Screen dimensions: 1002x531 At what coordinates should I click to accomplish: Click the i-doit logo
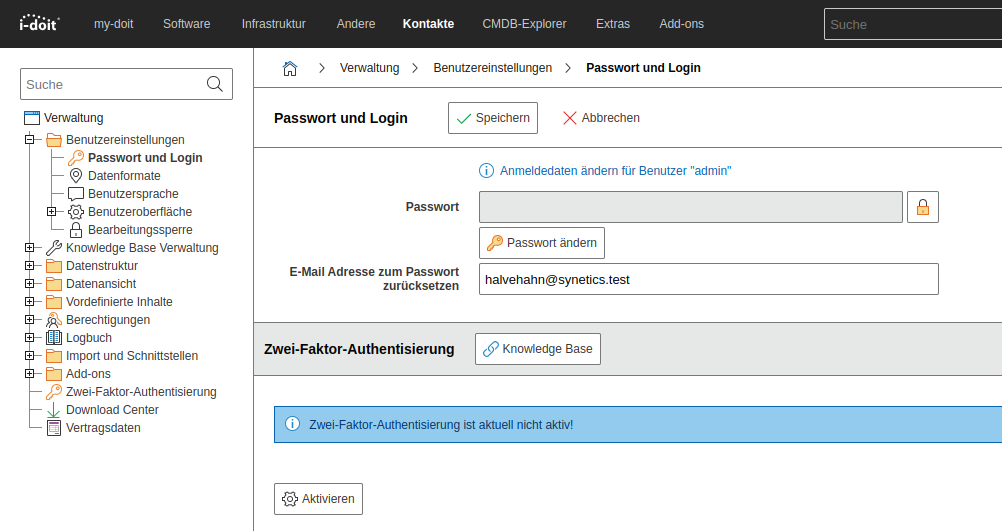click(40, 23)
